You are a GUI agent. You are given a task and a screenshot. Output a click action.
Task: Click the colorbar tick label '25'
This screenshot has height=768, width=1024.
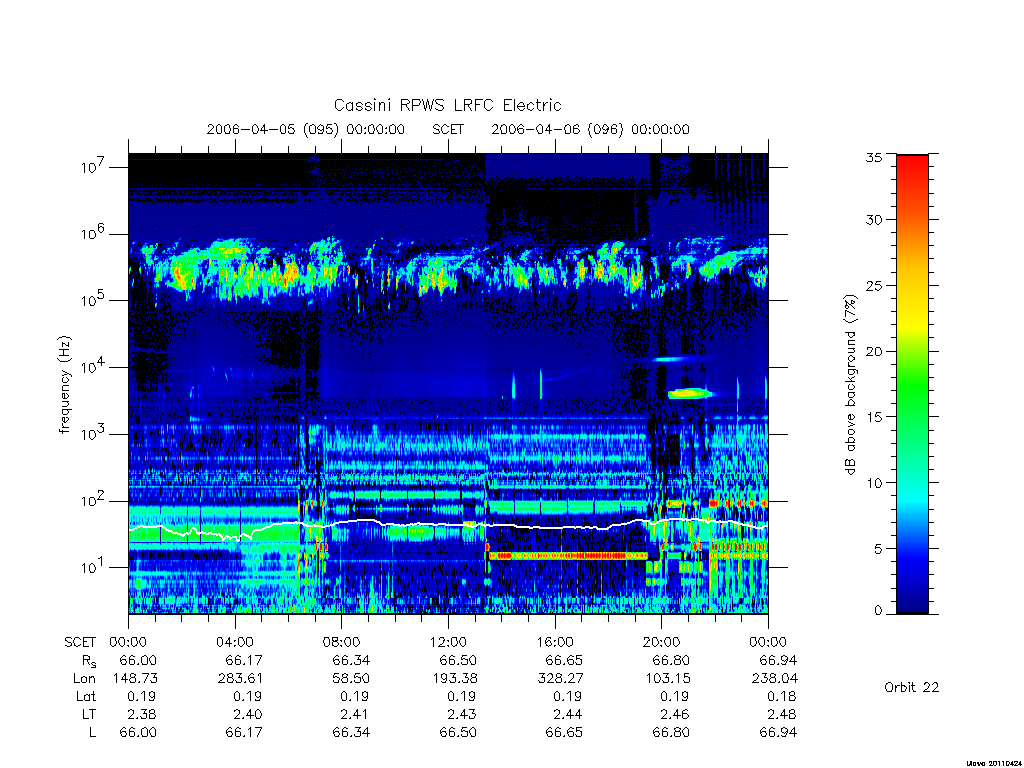click(x=874, y=285)
